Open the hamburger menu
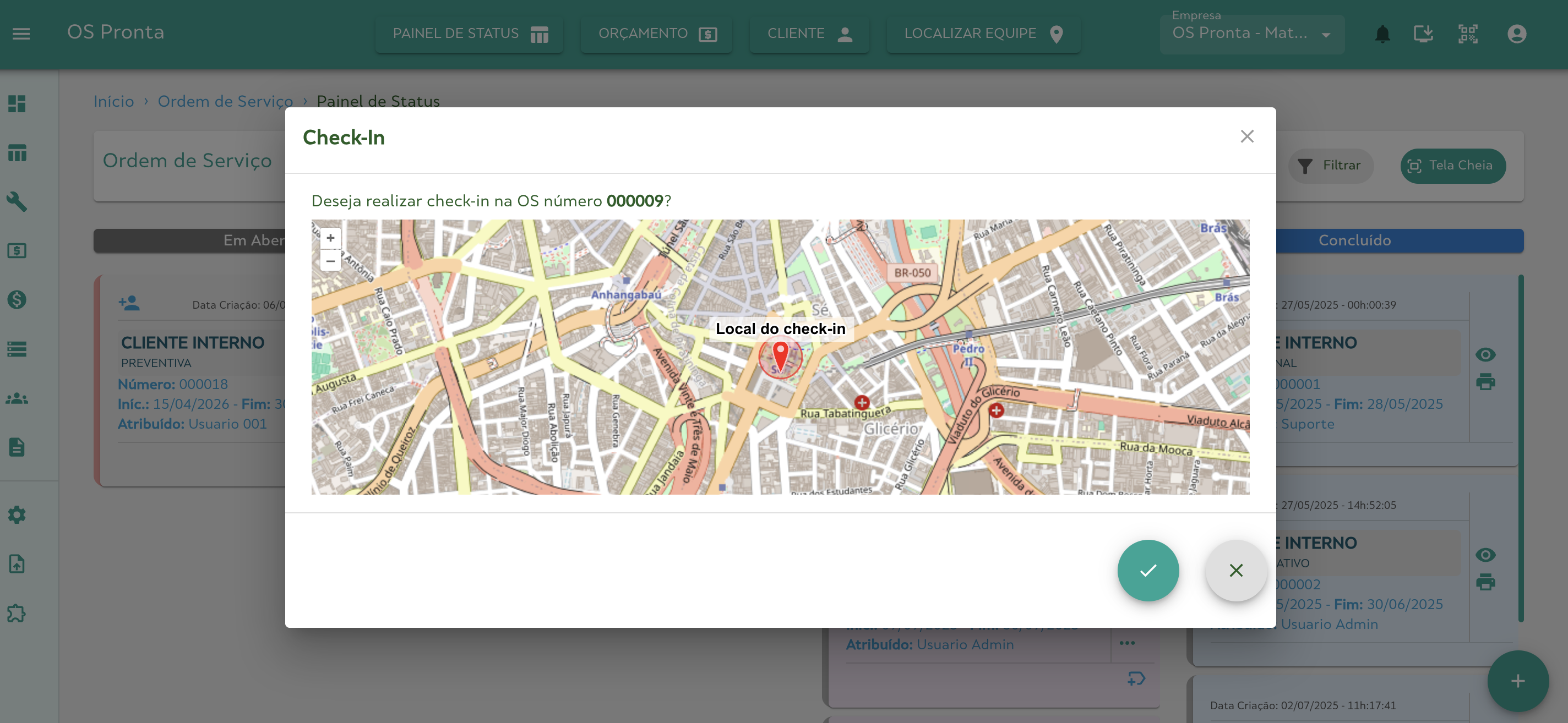This screenshot has height=723, width=1568. point(21,34)
